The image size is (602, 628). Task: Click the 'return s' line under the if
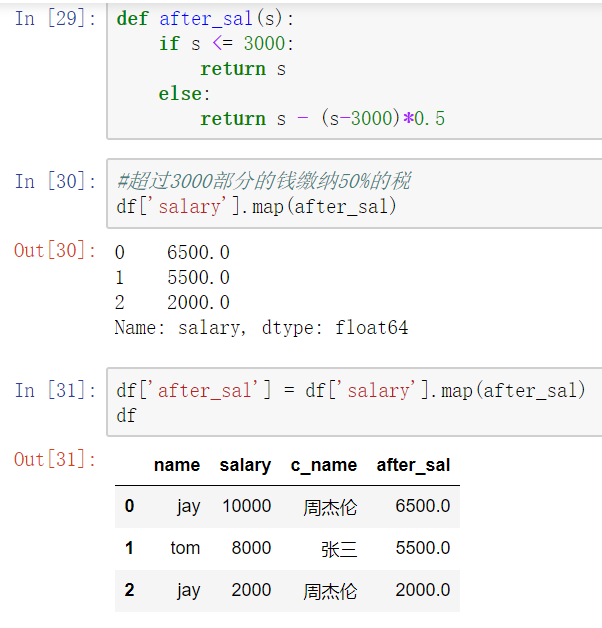coord(243,69)
